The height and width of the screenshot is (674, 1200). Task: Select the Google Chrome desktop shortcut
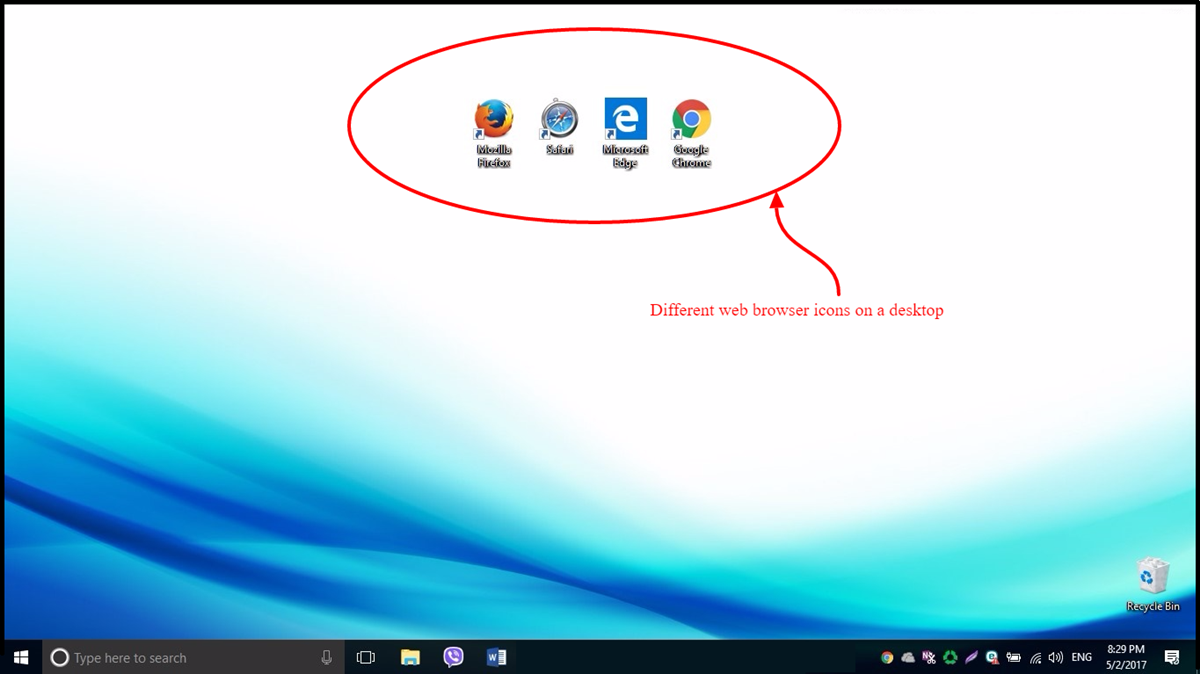pyautogui.click(x=691, y=132)
